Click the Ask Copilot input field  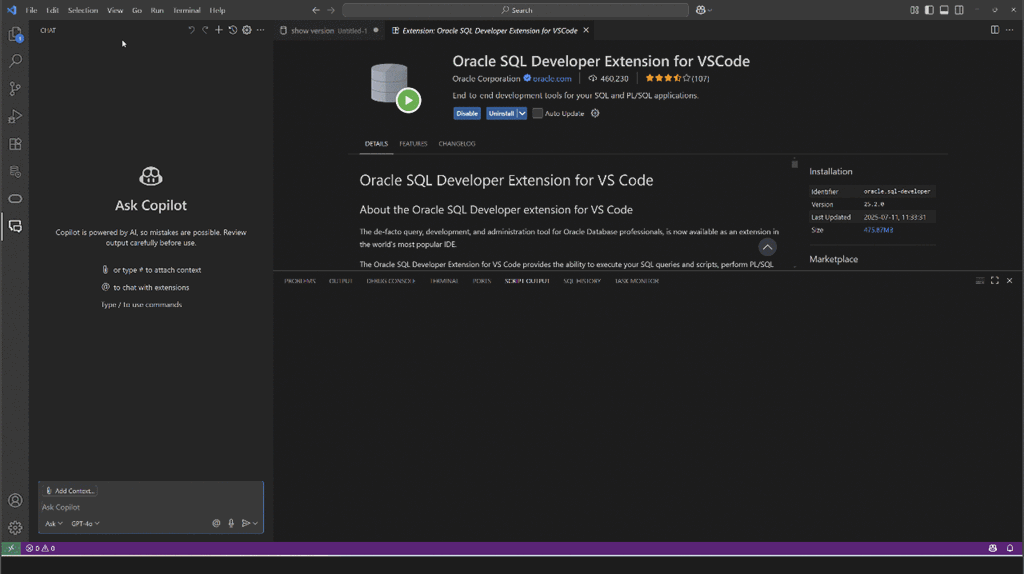click(x=151, y=507)
